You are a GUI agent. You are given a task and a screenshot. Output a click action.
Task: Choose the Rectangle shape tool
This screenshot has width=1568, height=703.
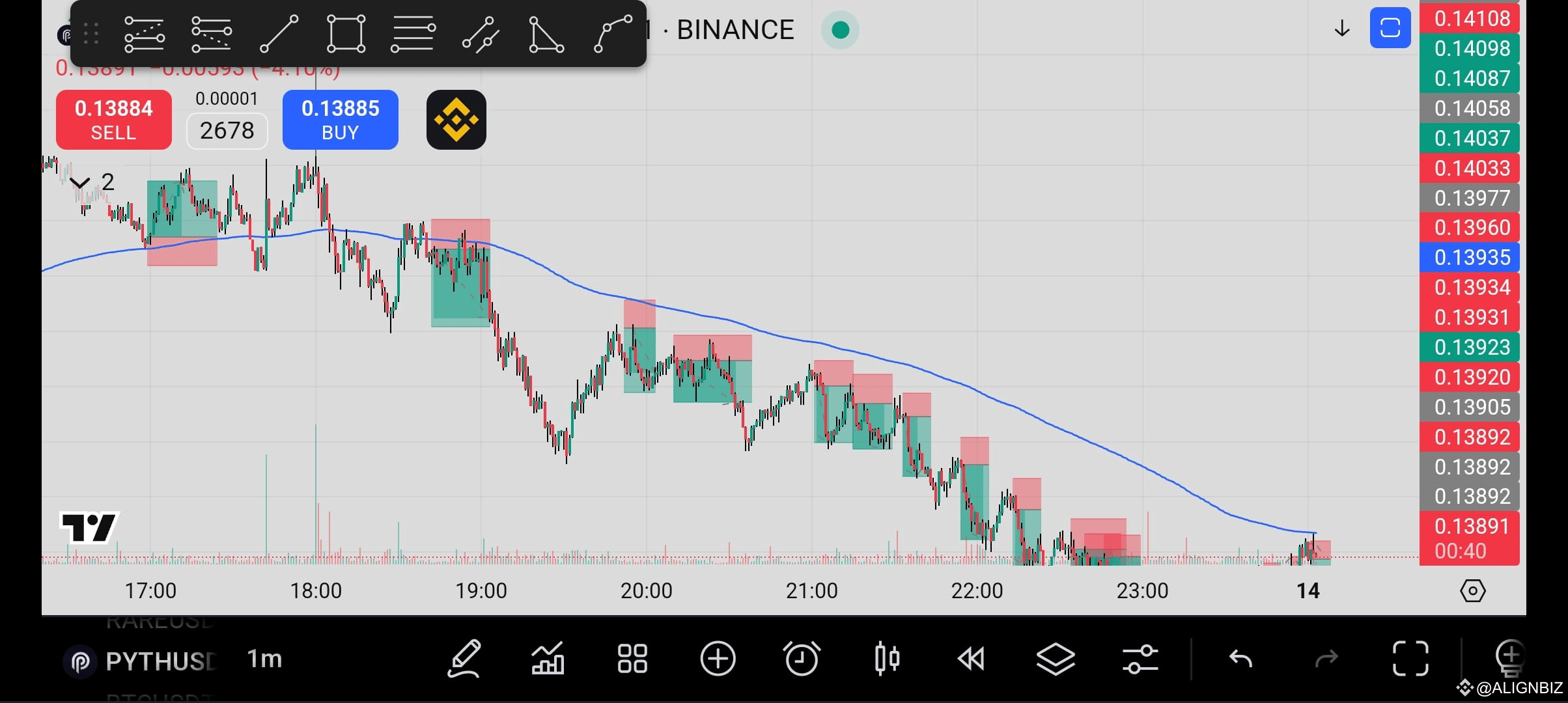point(346,33)
